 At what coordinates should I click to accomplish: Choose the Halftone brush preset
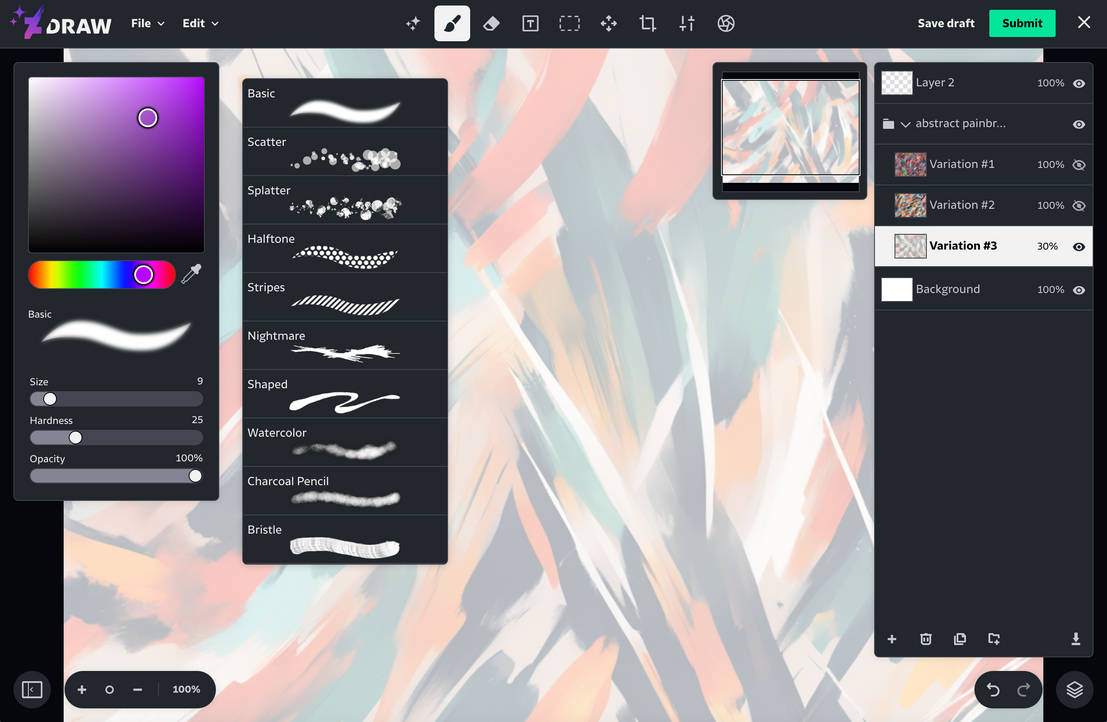(345, 248)
